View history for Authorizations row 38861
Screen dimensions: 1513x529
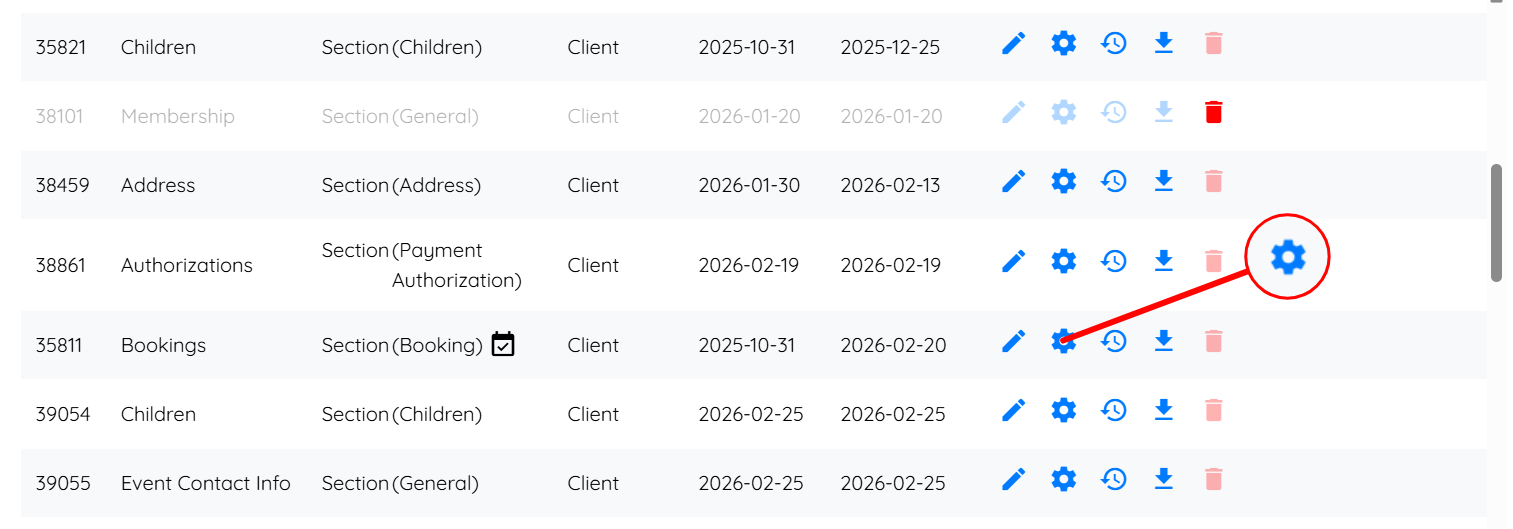pos(1114,261)
